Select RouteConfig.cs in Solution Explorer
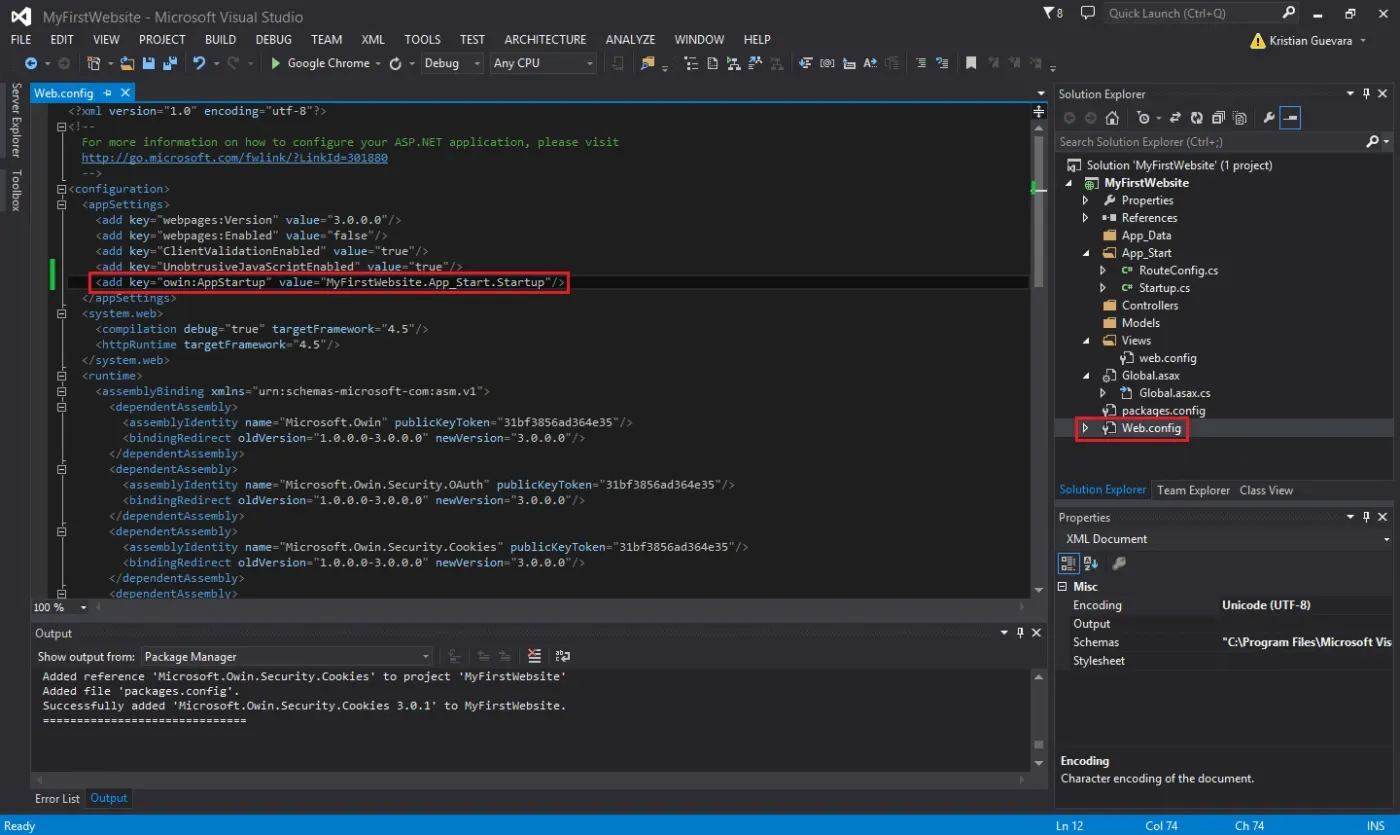The height and width of the screenshot is (835, 1400). (1178, 270)
